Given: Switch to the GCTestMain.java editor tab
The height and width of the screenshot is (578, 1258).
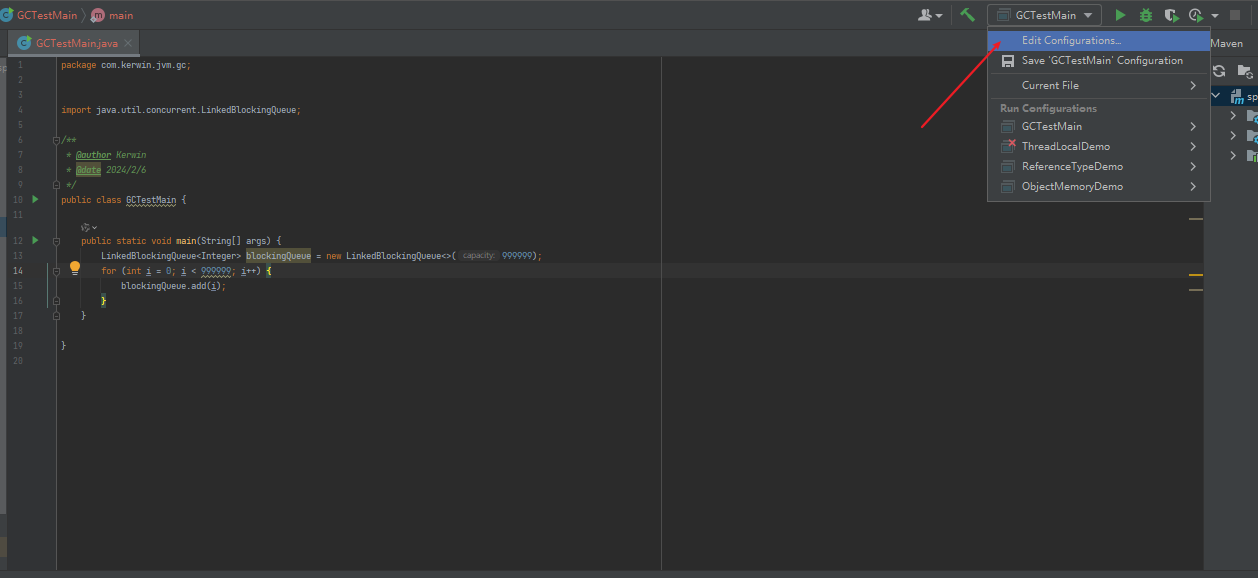Looking at the screenshot, I should 76,44.
